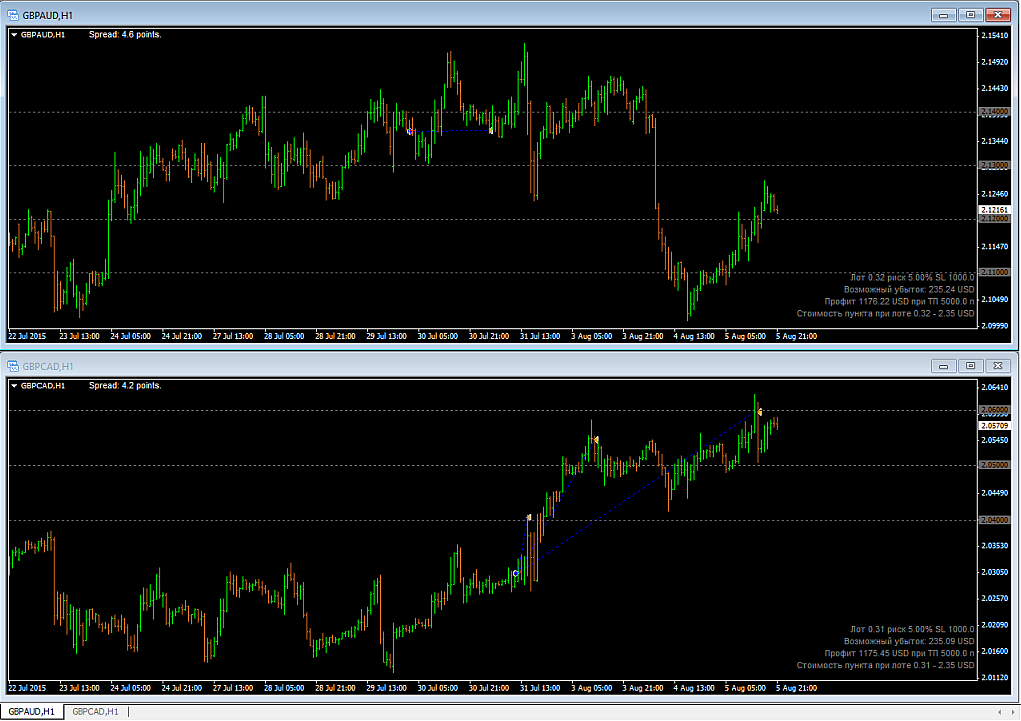The width and height of the screenshot is (1021, 721).
Task: Click the current price label 2.12161
Action: pos(994,210)
